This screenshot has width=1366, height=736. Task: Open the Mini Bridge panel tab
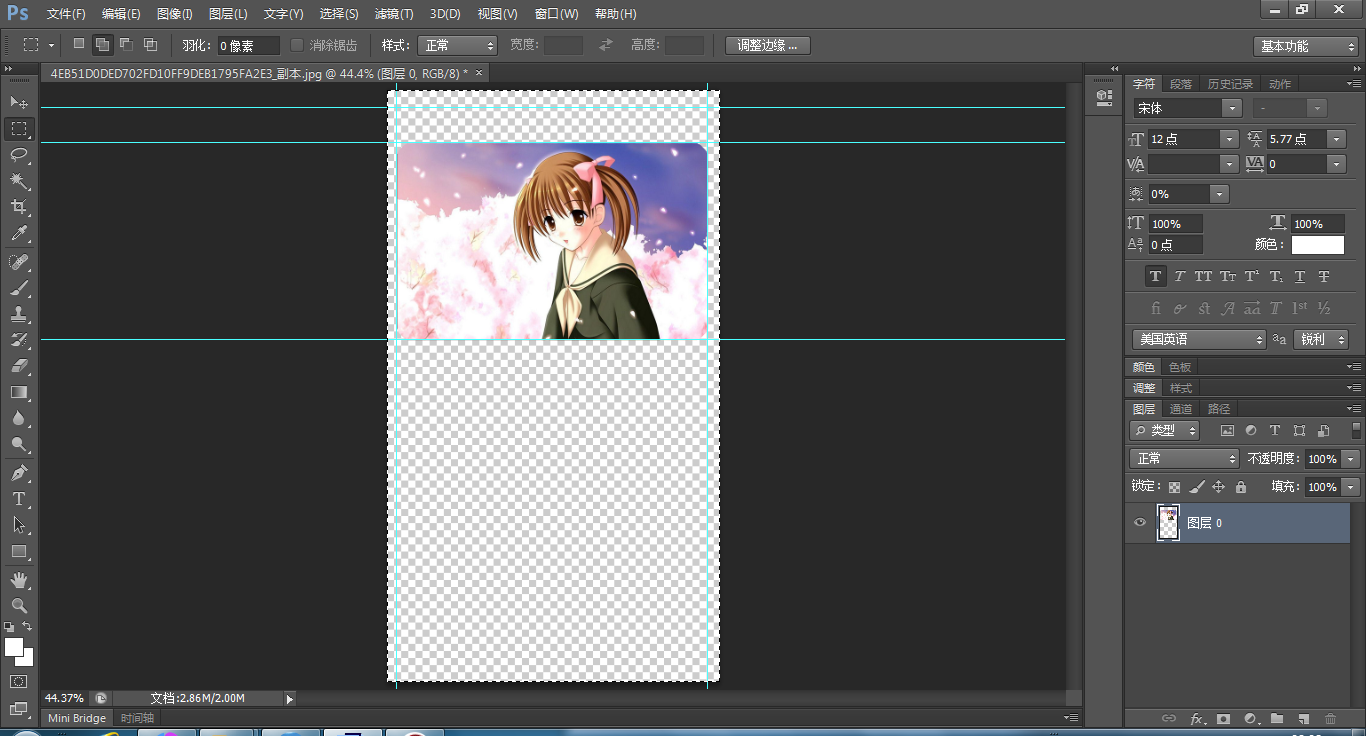click(x=77, y=718)
